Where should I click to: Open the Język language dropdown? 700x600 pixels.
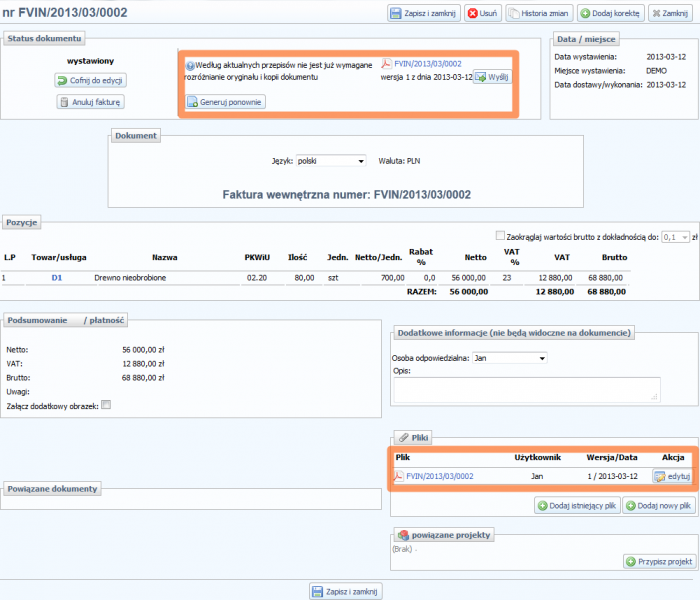coord(331,160)
